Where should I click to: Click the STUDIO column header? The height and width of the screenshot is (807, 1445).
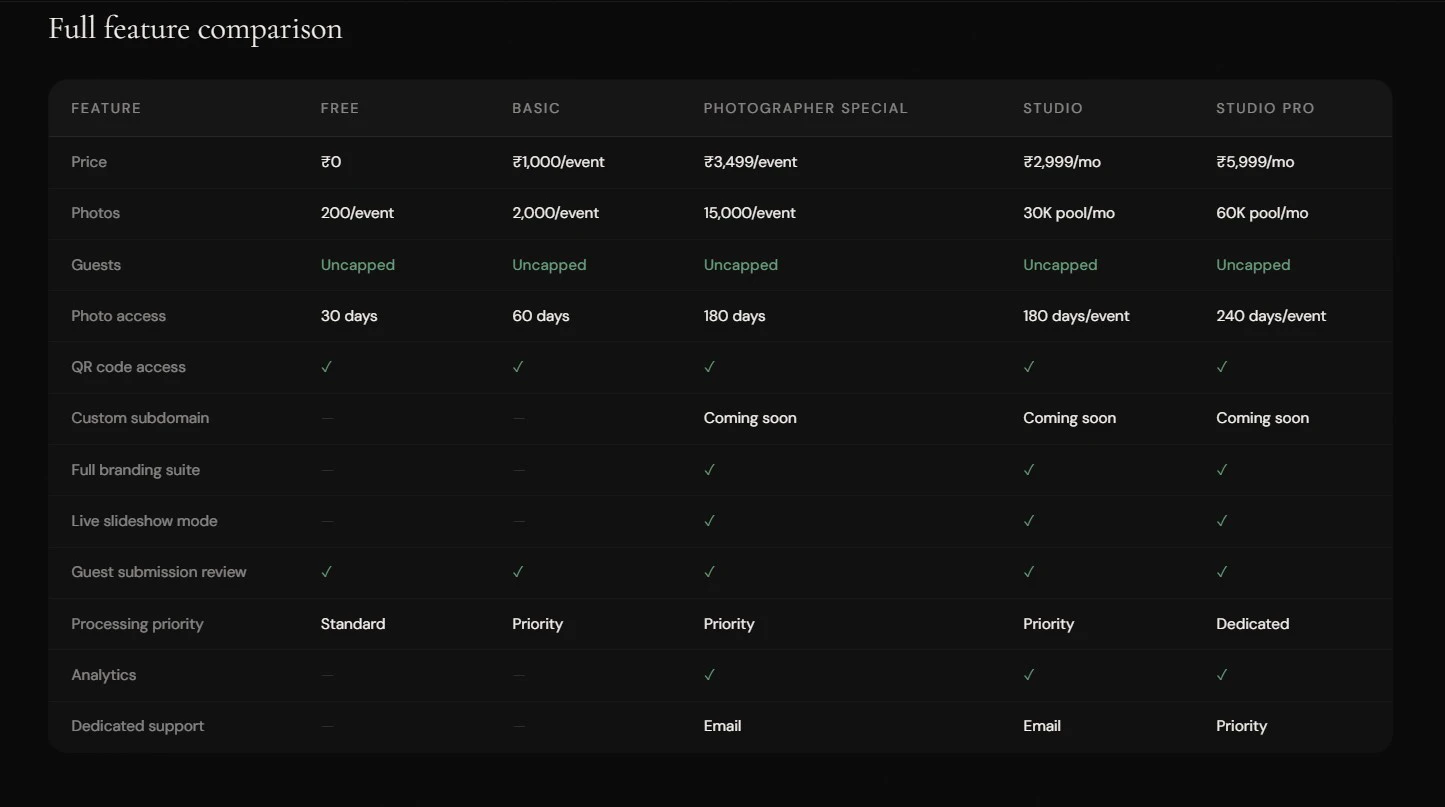[x=1053, y=108]
